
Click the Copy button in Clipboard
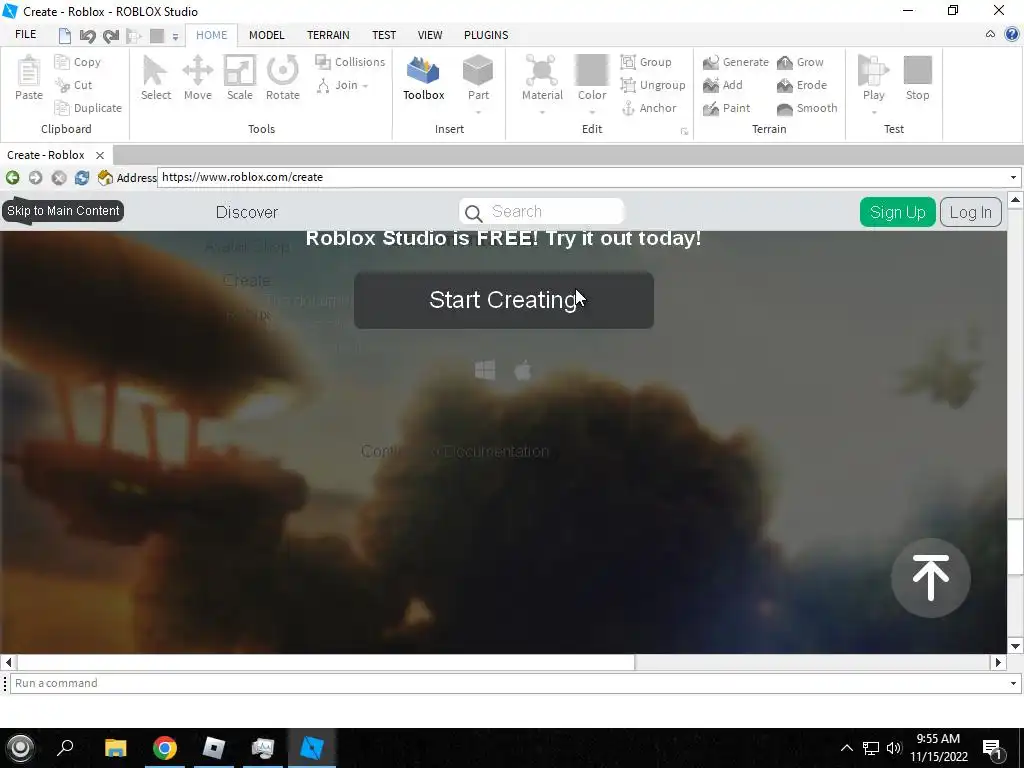(78, 62)
